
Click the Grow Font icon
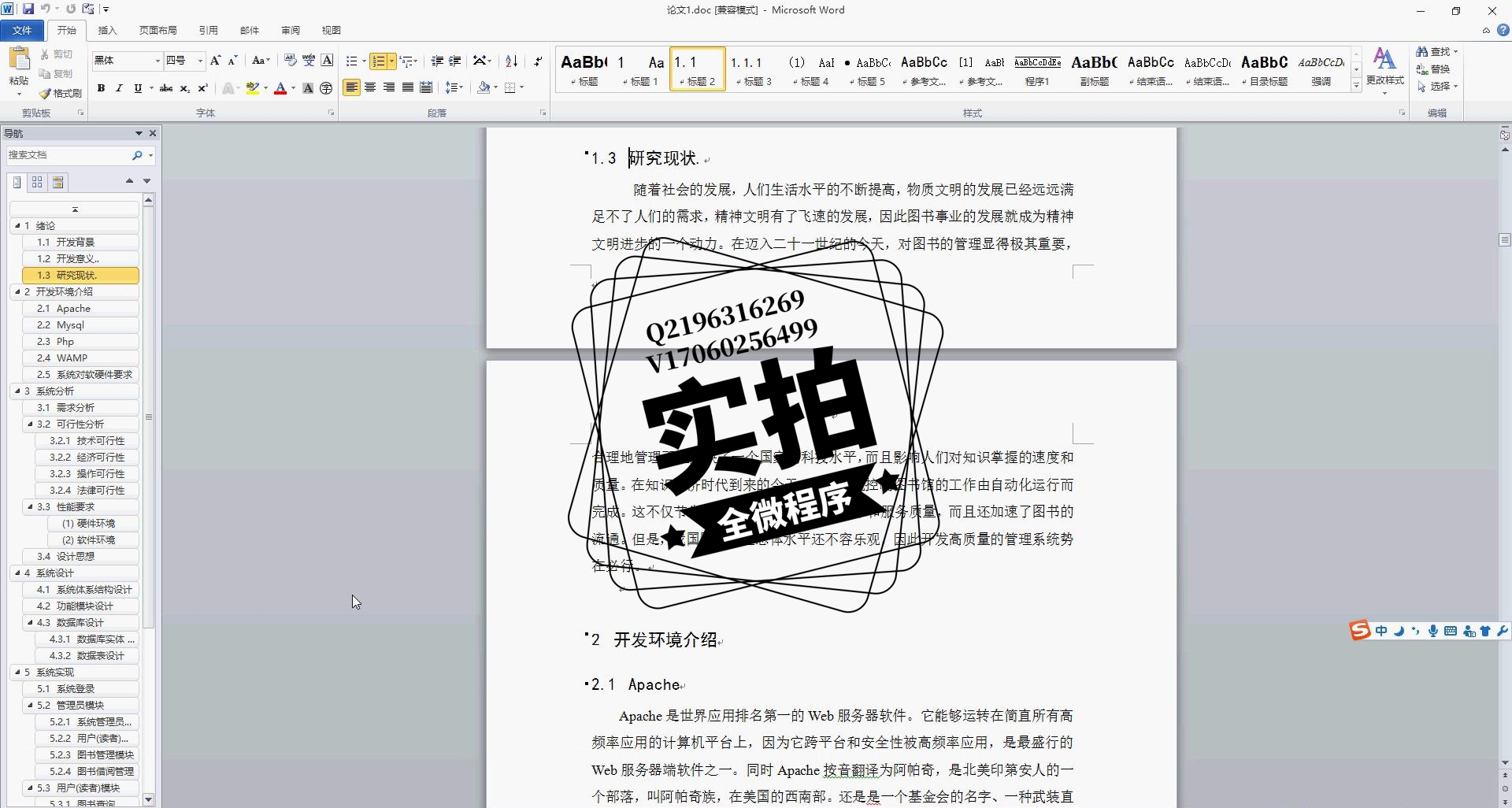coord(215,61)
